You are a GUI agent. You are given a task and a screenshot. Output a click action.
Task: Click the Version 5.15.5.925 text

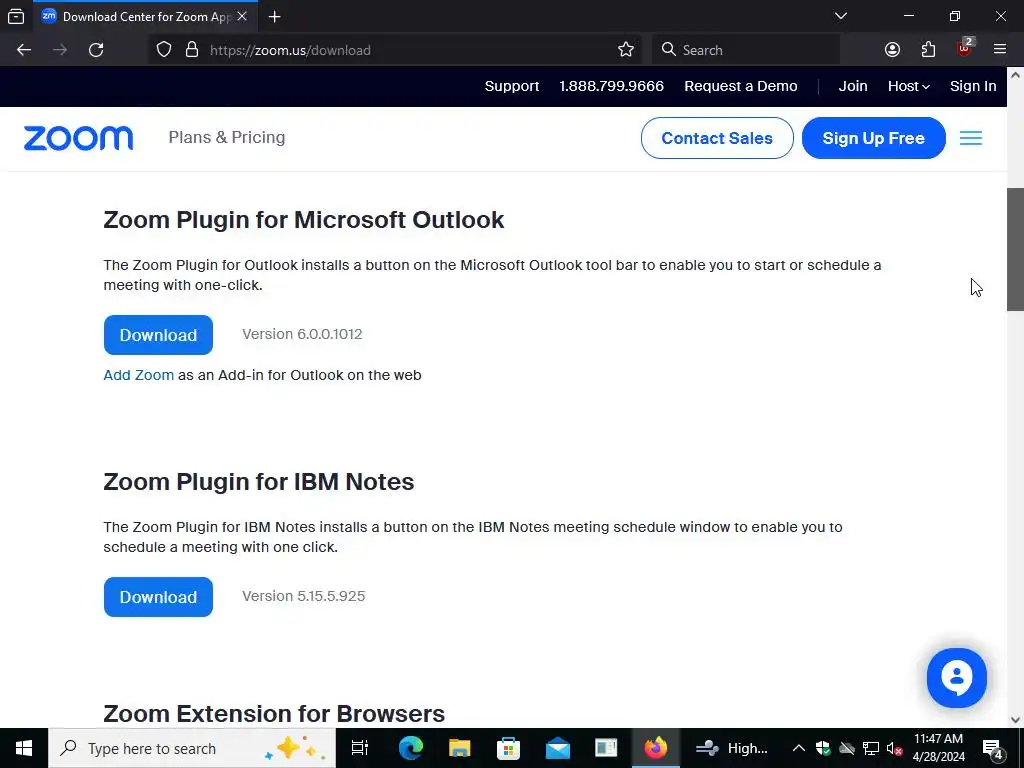(304, 596)
